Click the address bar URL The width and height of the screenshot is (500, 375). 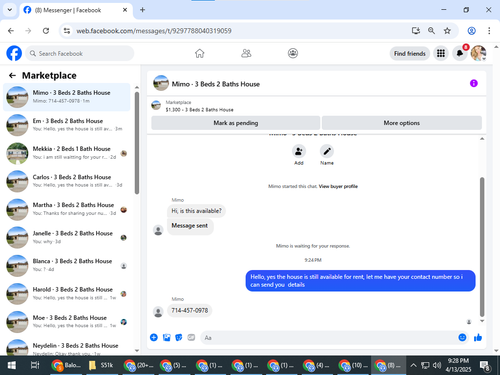(x=154, y=31)
